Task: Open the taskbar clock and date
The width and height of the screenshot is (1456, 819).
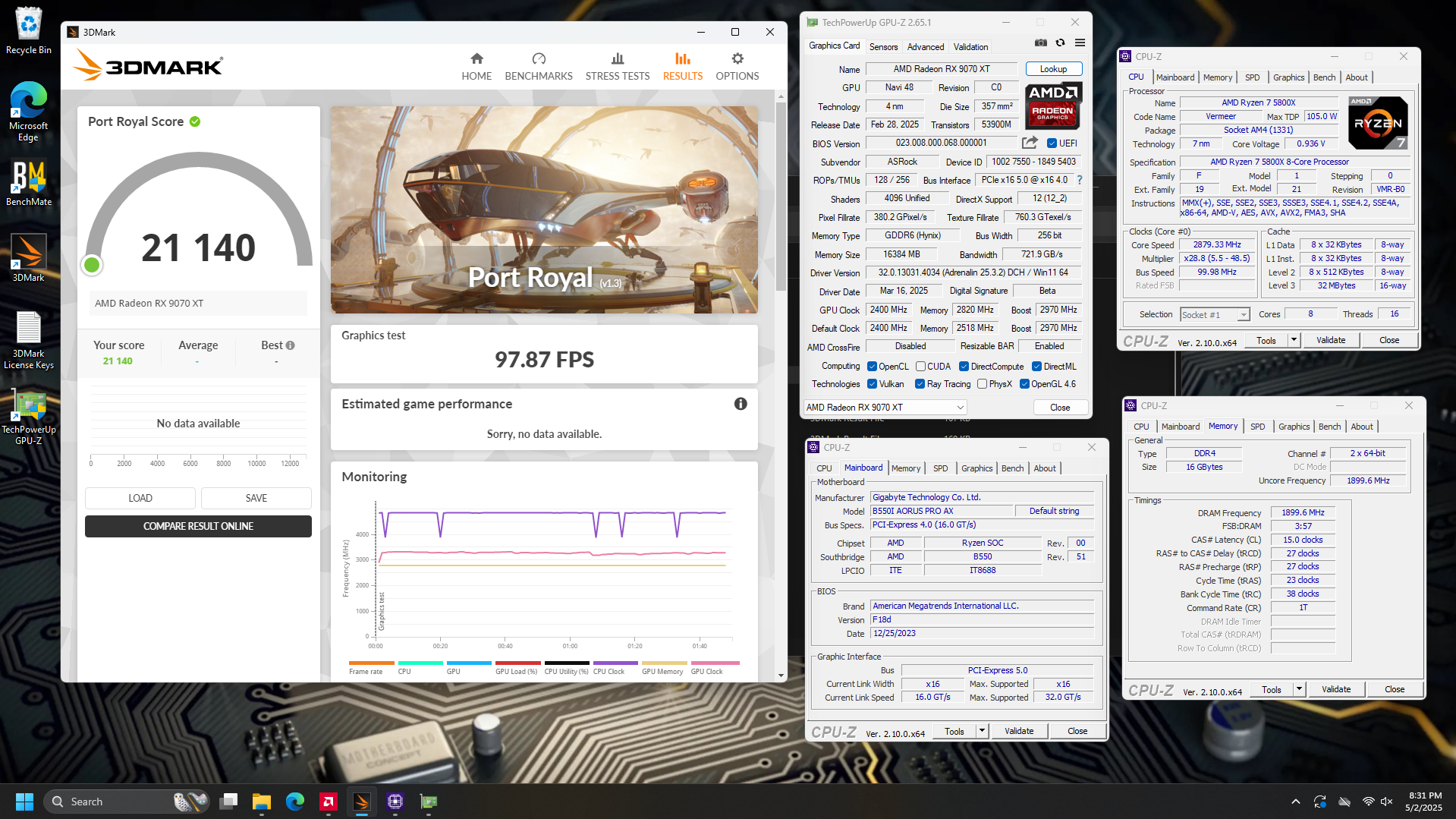Action: coord(1424,802)
